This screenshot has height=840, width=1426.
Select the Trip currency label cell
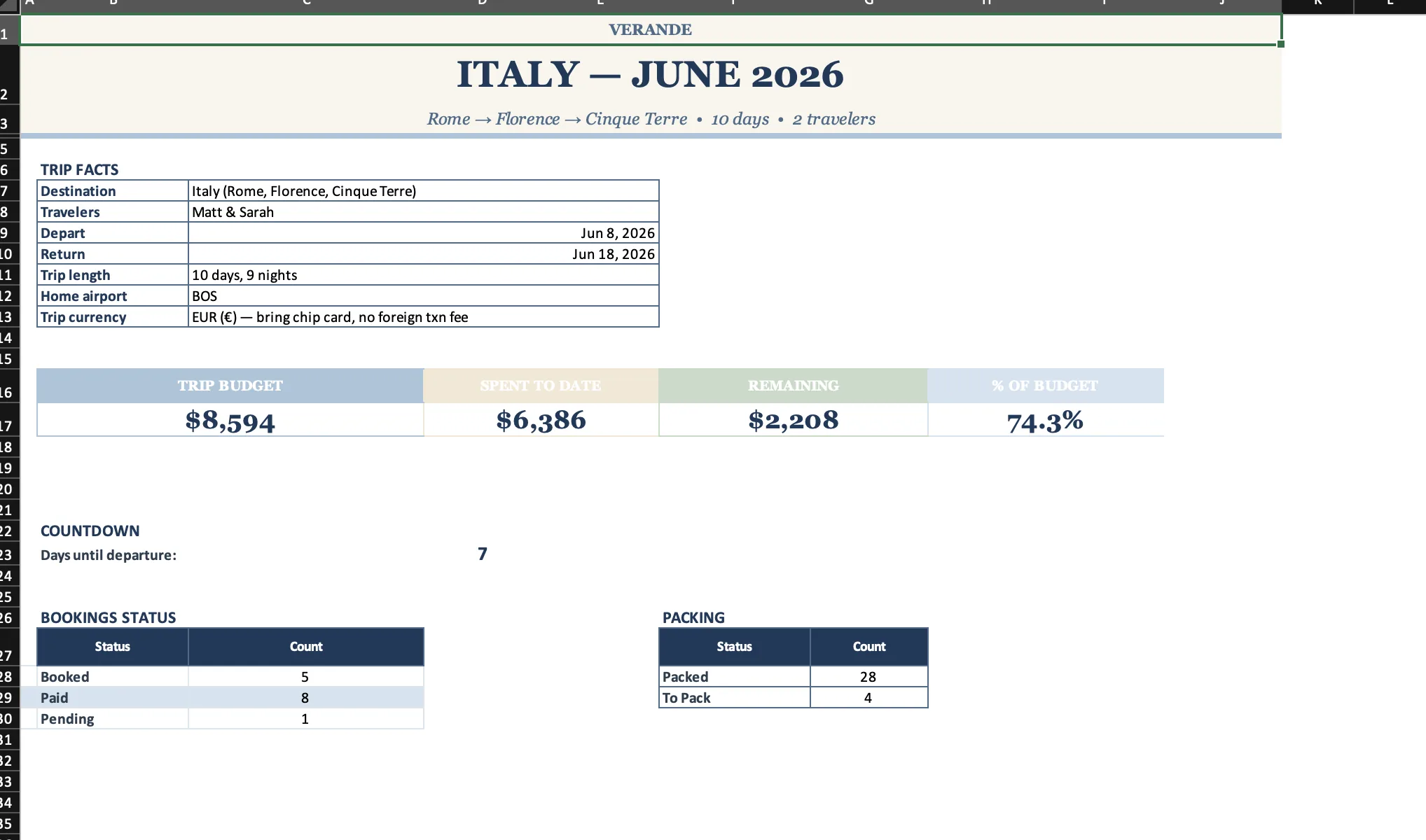click(x=113, y=316)
